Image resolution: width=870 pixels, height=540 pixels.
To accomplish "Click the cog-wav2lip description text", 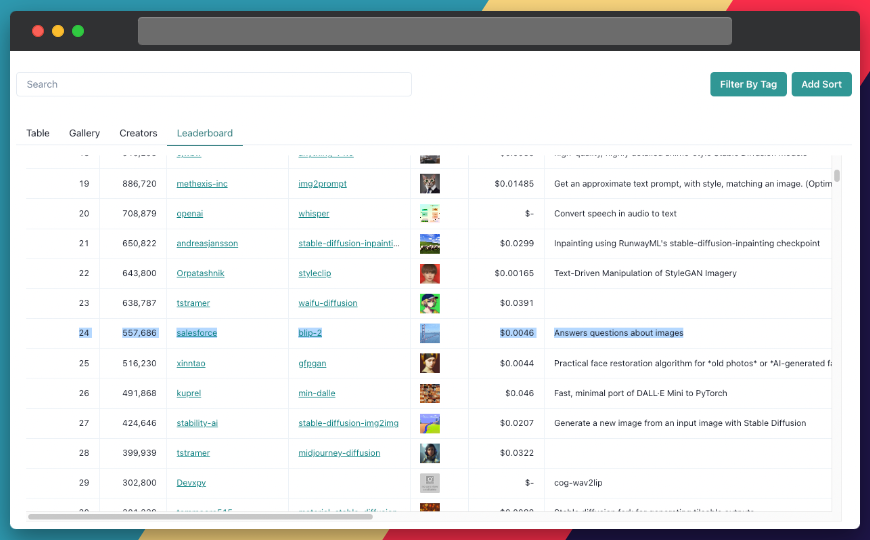I will click(578, 483).
